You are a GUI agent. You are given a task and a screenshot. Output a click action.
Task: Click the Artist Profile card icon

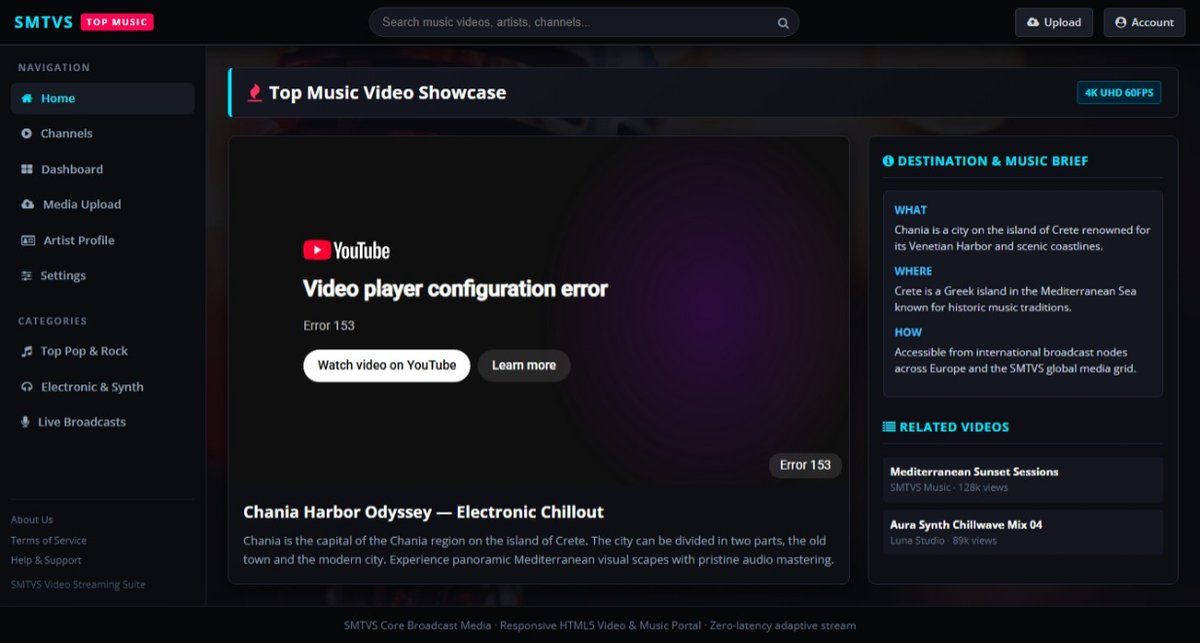click(x=28, y=241)
